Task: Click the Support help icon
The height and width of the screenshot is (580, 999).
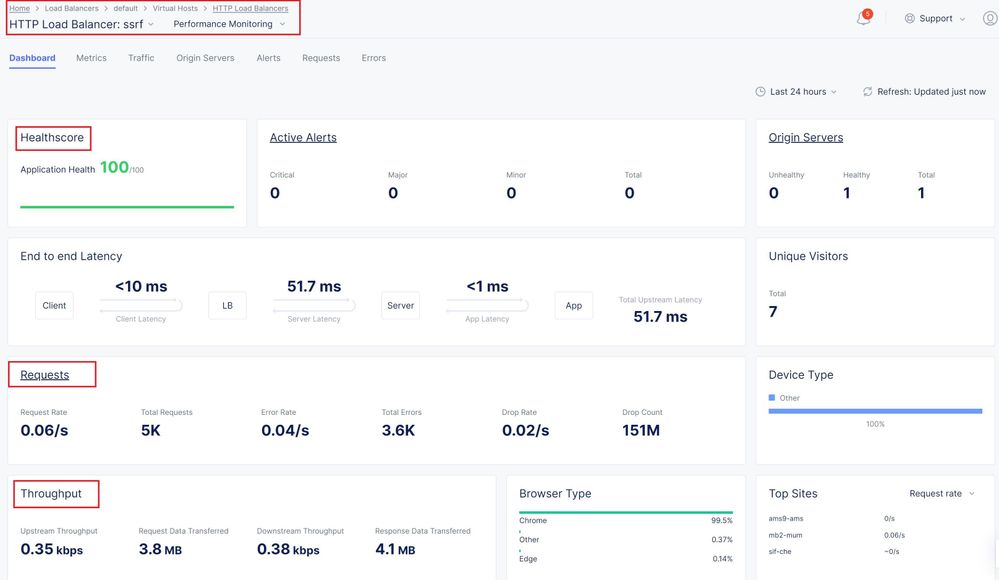Action: coord(910,19)
